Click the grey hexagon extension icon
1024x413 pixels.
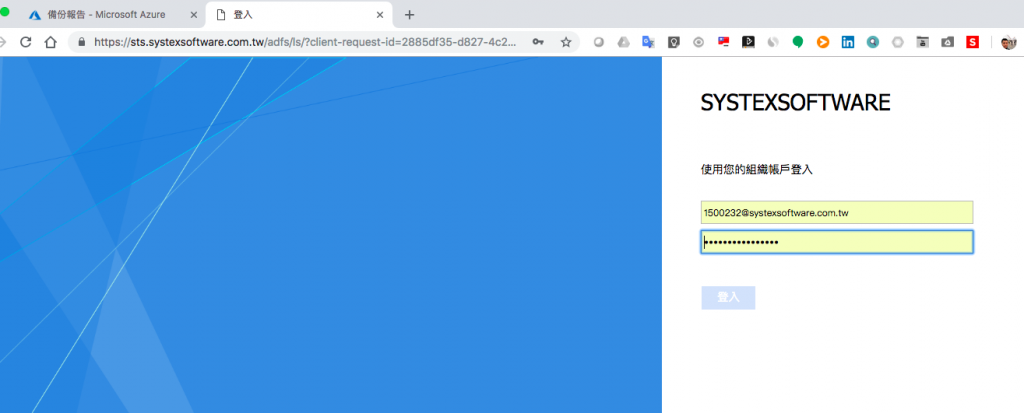[x=898, y=42]
